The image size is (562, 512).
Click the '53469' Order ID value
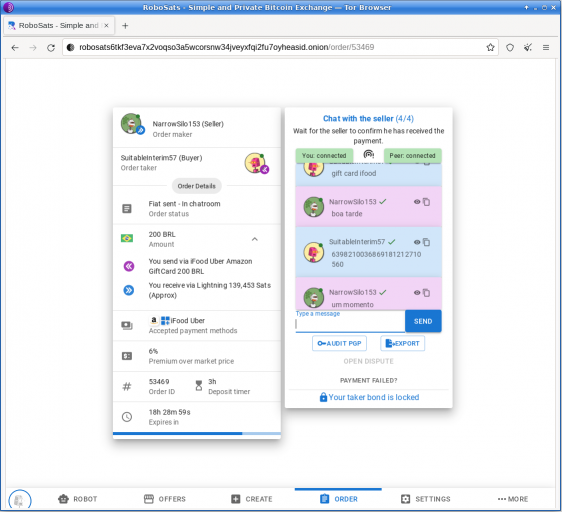pyautogui.click(x=159, y=381)
